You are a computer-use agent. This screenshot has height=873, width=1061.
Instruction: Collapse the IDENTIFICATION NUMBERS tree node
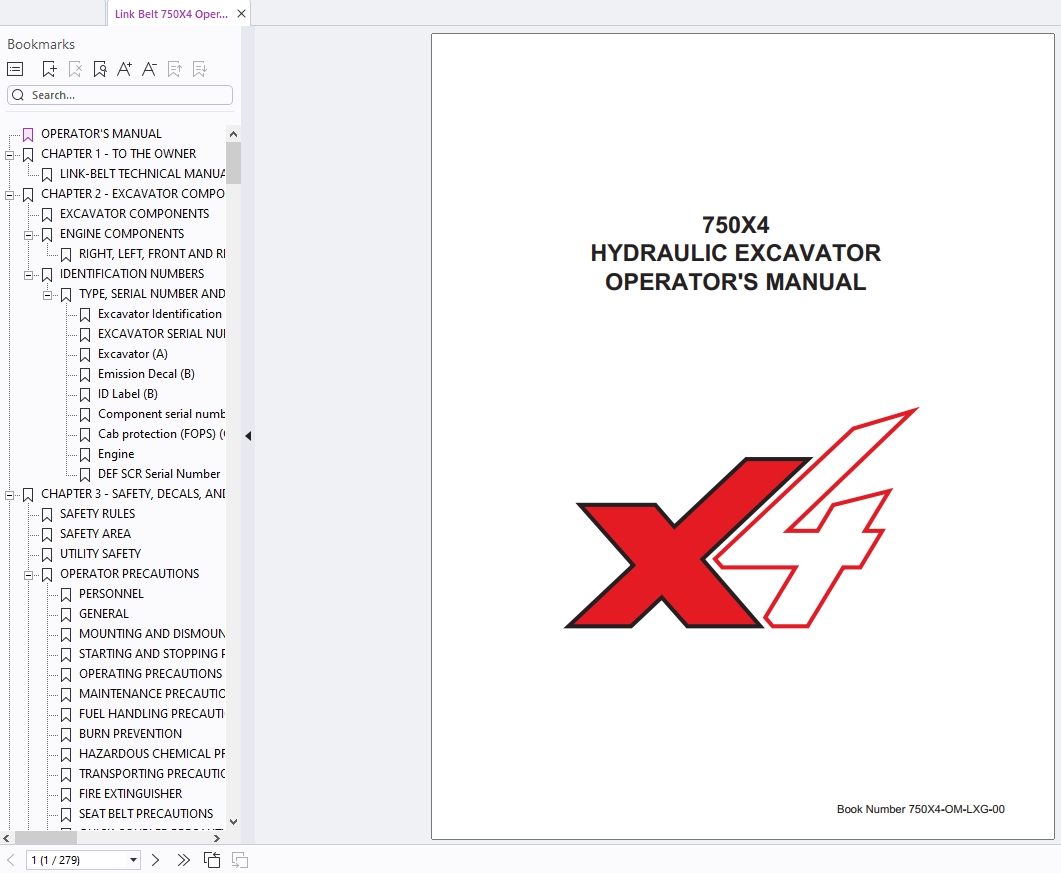click(x=29, y=274)
